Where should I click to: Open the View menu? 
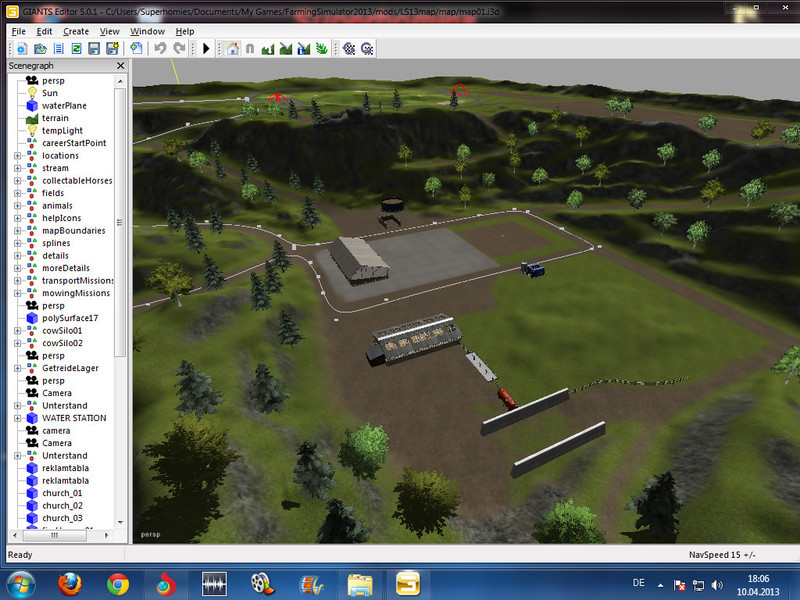tap(109, 32)
